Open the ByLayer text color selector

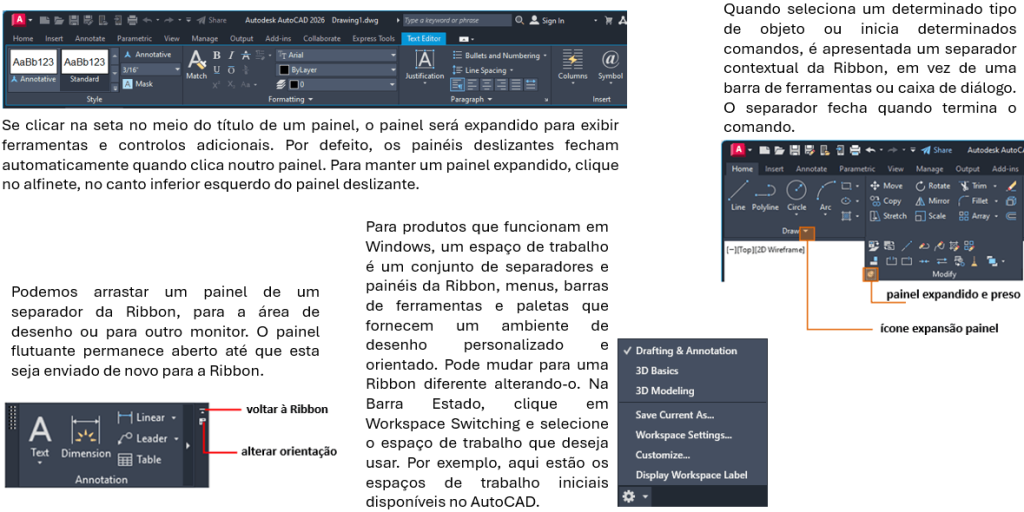(337, 70)
